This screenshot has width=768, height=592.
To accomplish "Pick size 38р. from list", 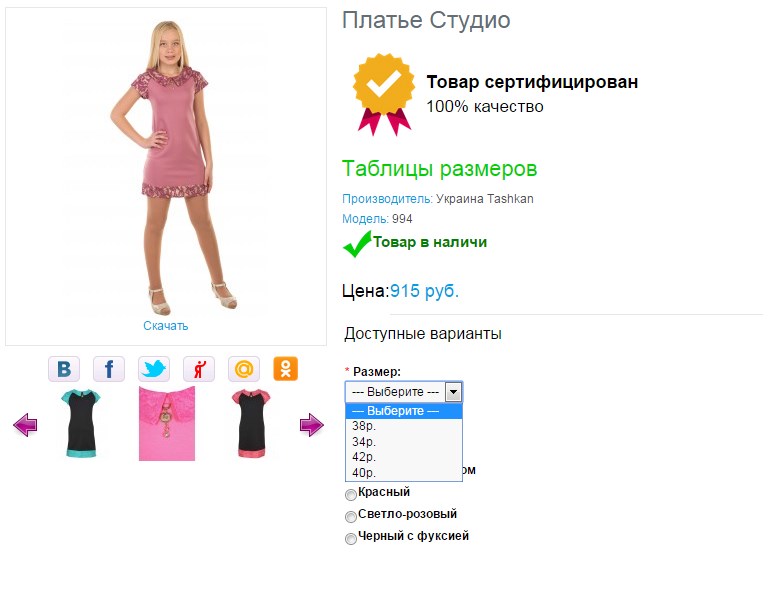I will tap(404, 426).
